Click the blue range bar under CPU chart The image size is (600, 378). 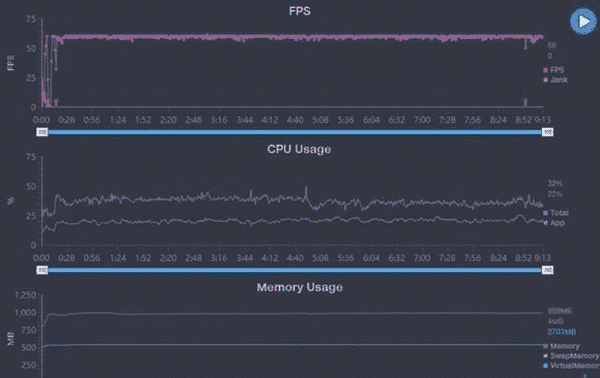click(295, 270)
